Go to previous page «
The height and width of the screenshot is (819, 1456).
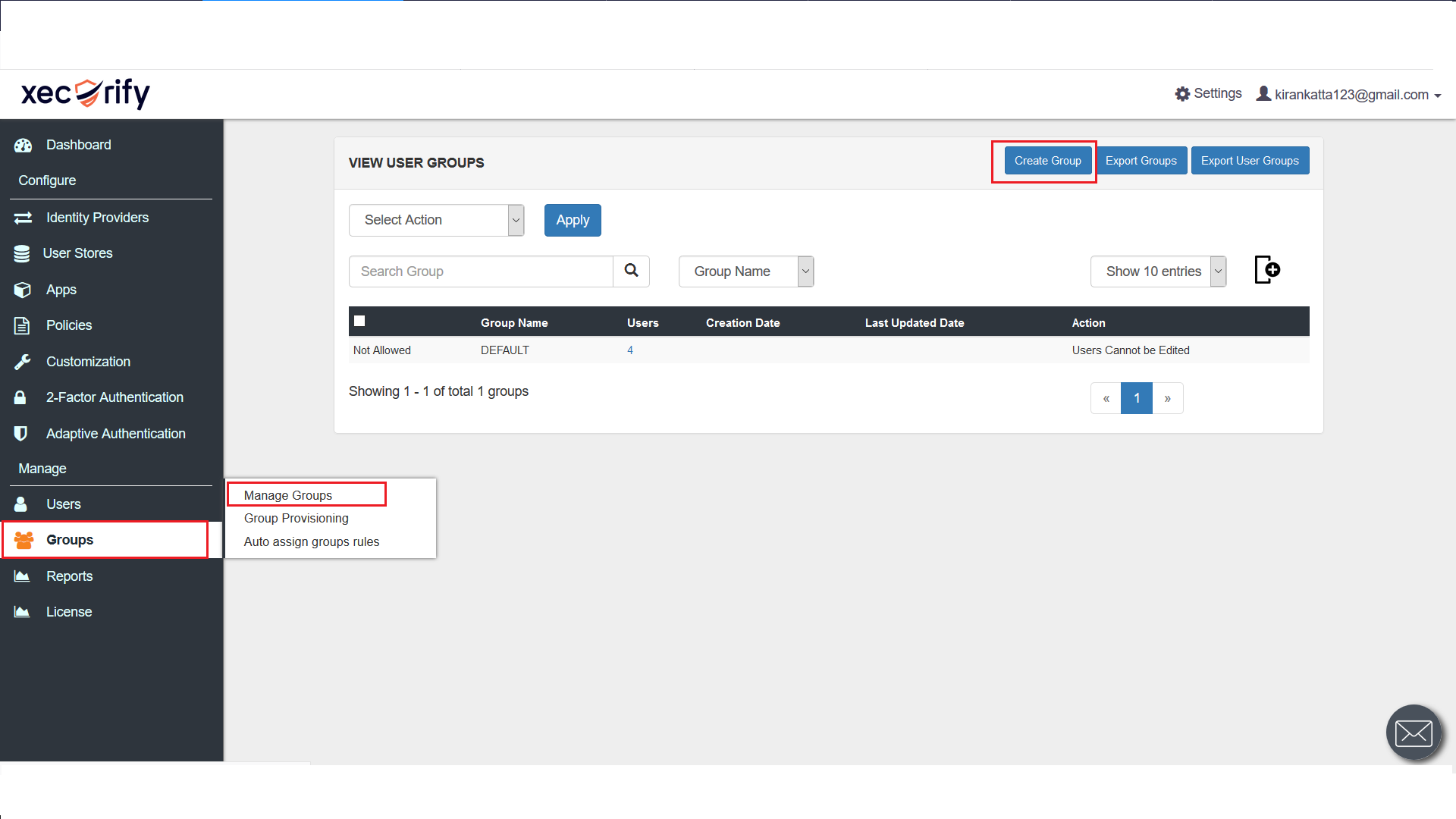1106,398
